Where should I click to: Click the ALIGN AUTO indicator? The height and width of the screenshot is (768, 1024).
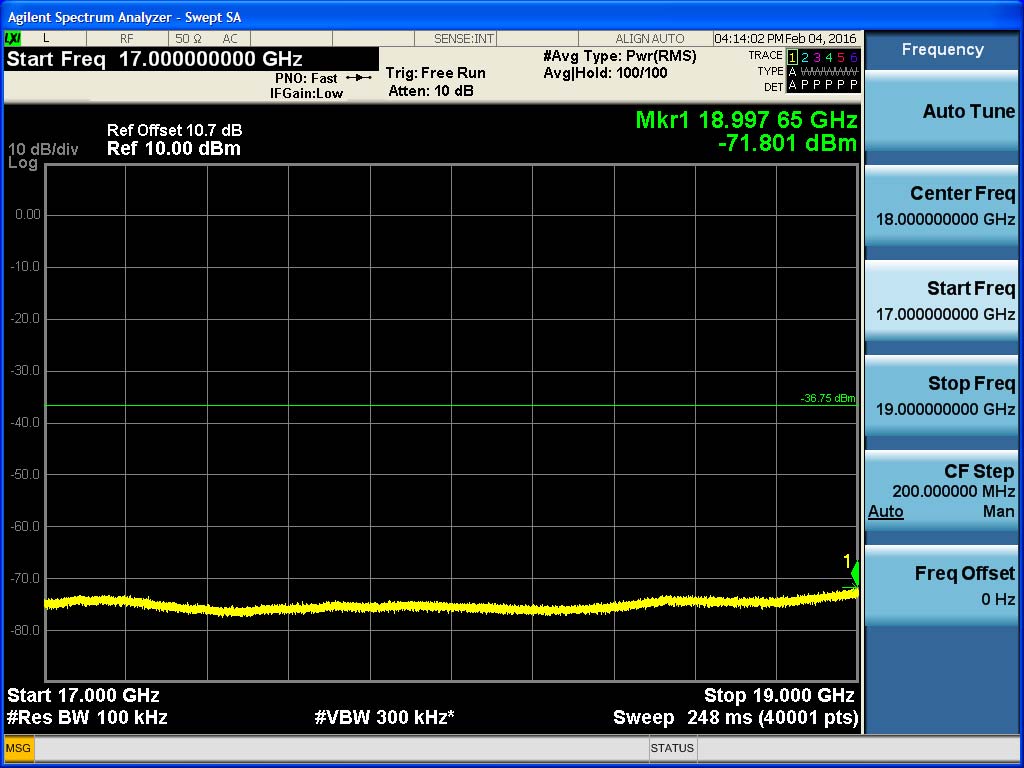650,39
